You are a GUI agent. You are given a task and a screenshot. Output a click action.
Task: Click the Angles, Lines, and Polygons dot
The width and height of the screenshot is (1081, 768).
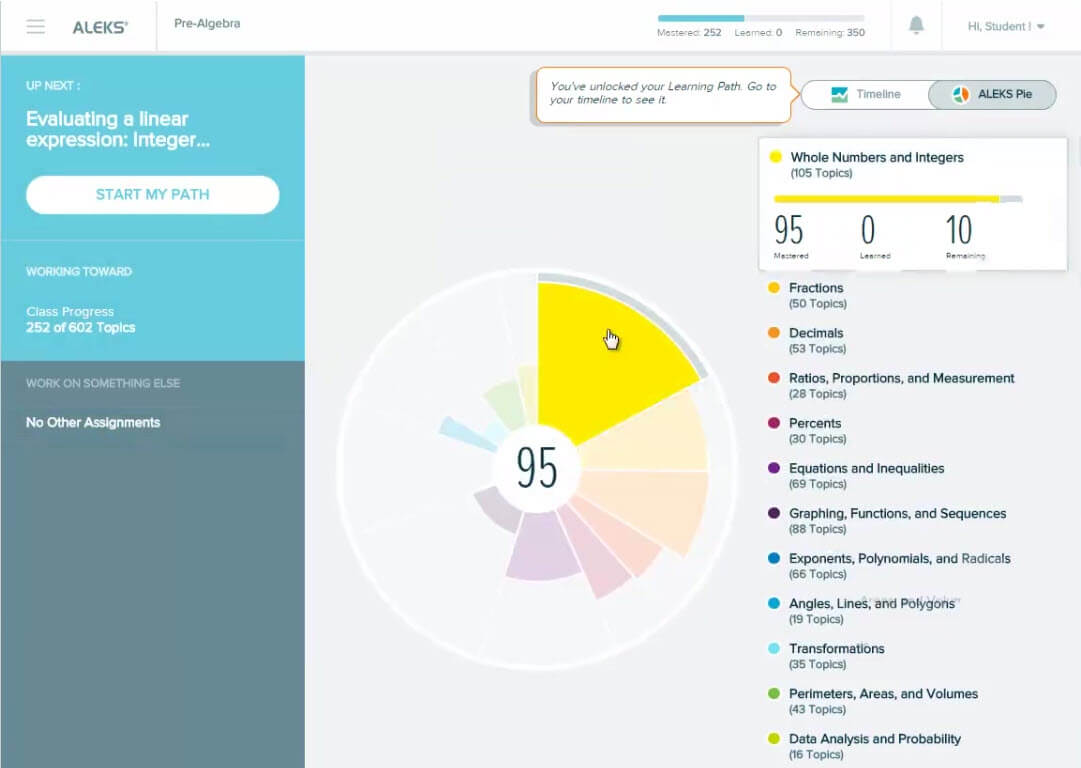point(774,603)
